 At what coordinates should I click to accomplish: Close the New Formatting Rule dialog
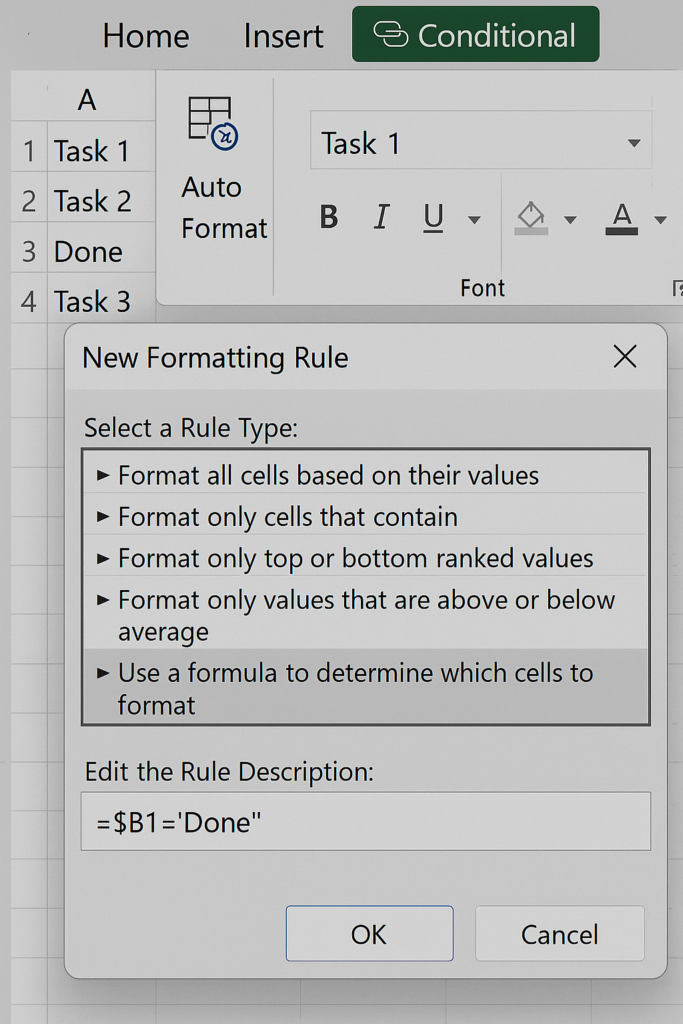pyautogui.click(x=625, y=357)
